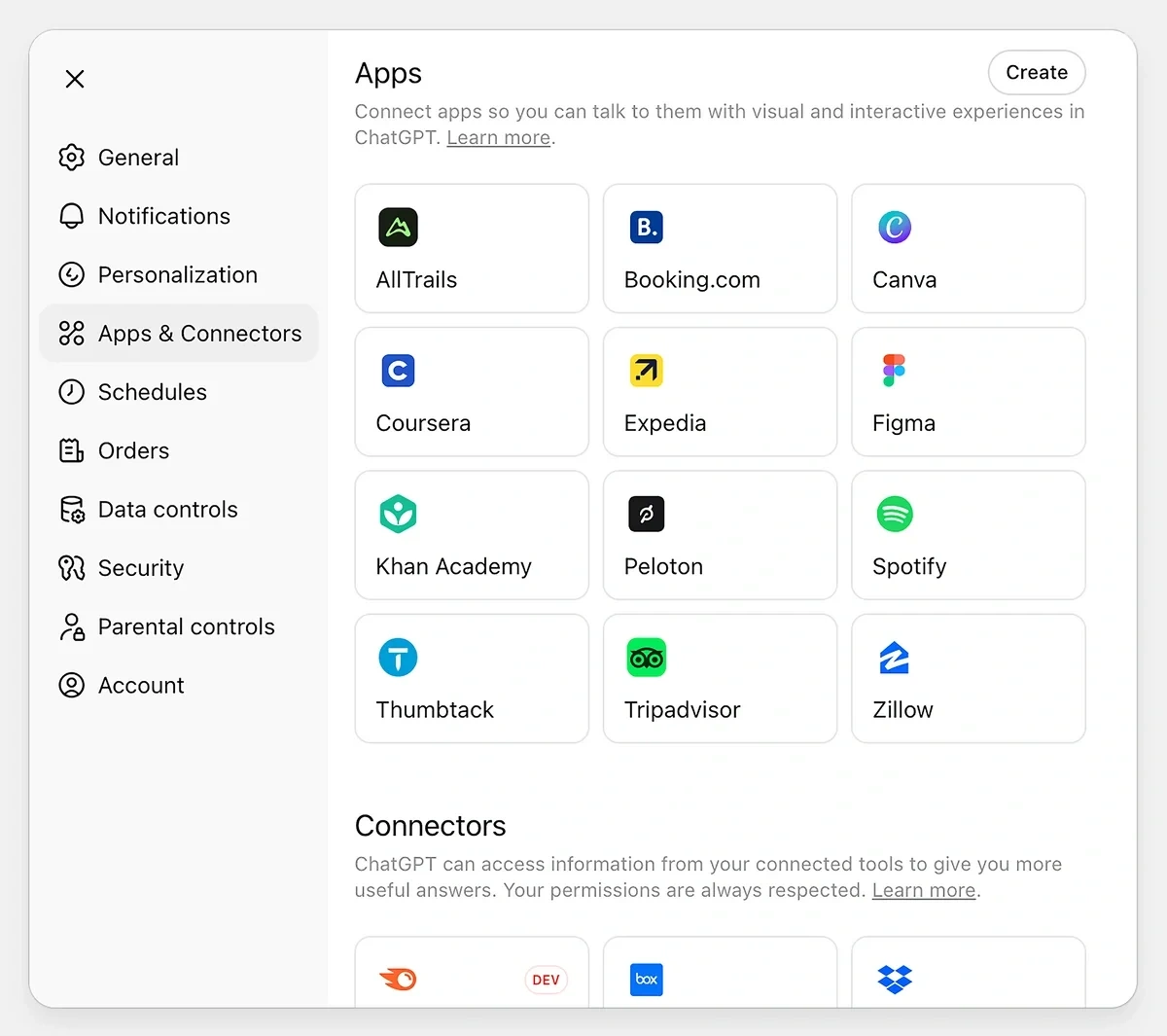The width and height of the screenshot is (1167, 1036).
Task: Select the Figma app
Action: 967,391
